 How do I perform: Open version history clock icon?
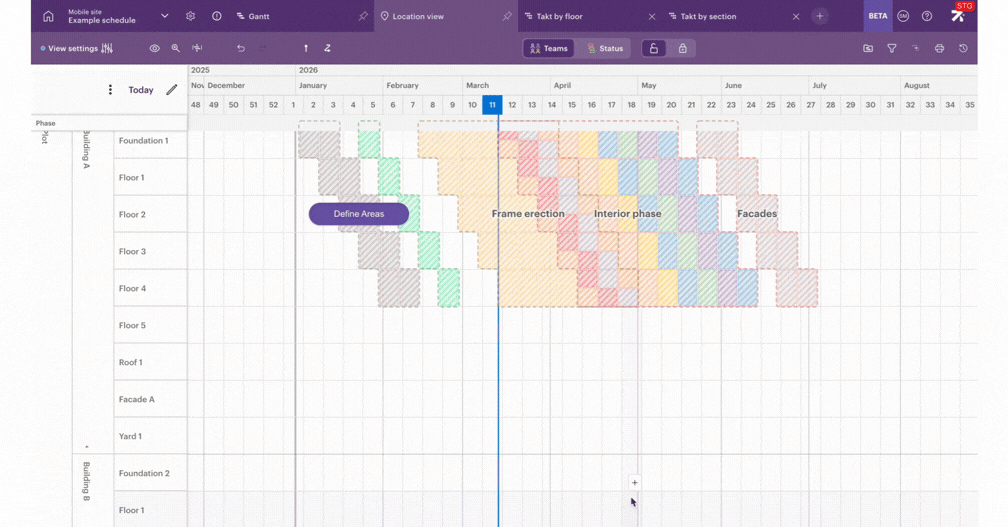coord(963,48)
